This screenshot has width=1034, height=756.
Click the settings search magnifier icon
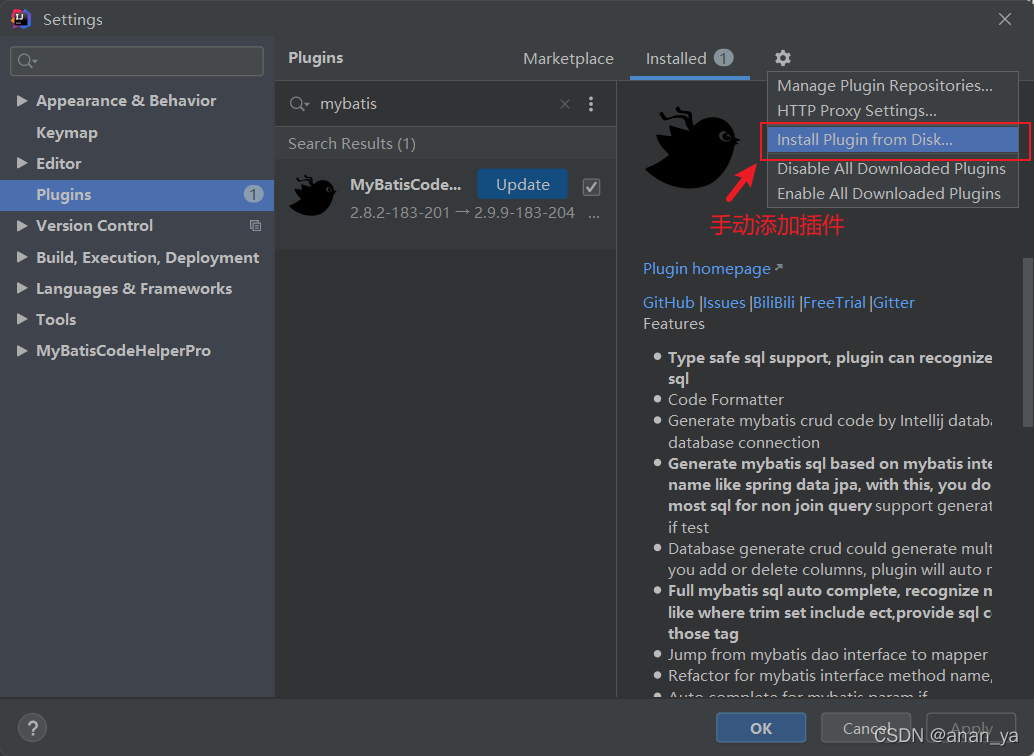point(27,61)
